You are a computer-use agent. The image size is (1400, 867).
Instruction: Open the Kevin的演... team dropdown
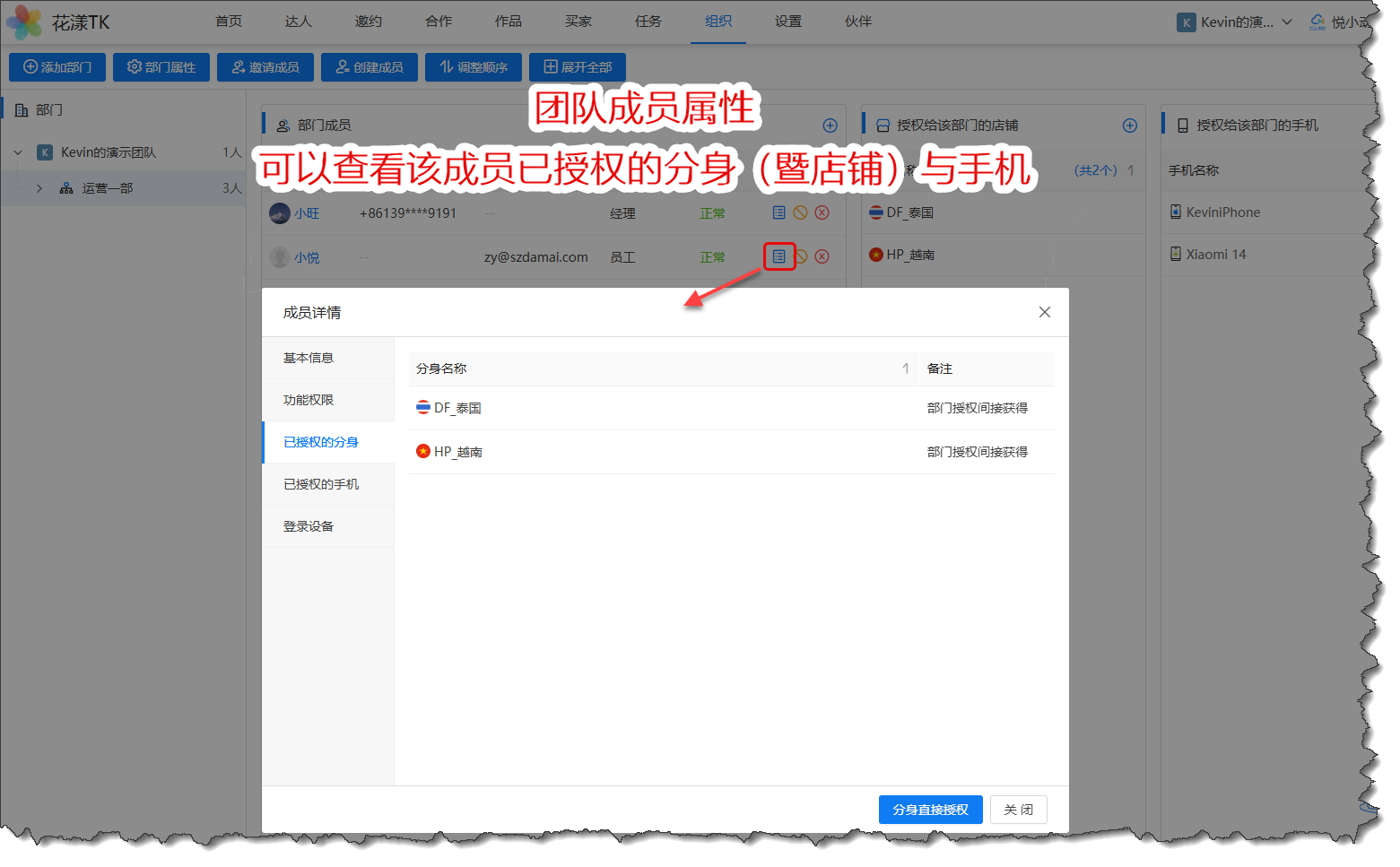[1236, 22]
